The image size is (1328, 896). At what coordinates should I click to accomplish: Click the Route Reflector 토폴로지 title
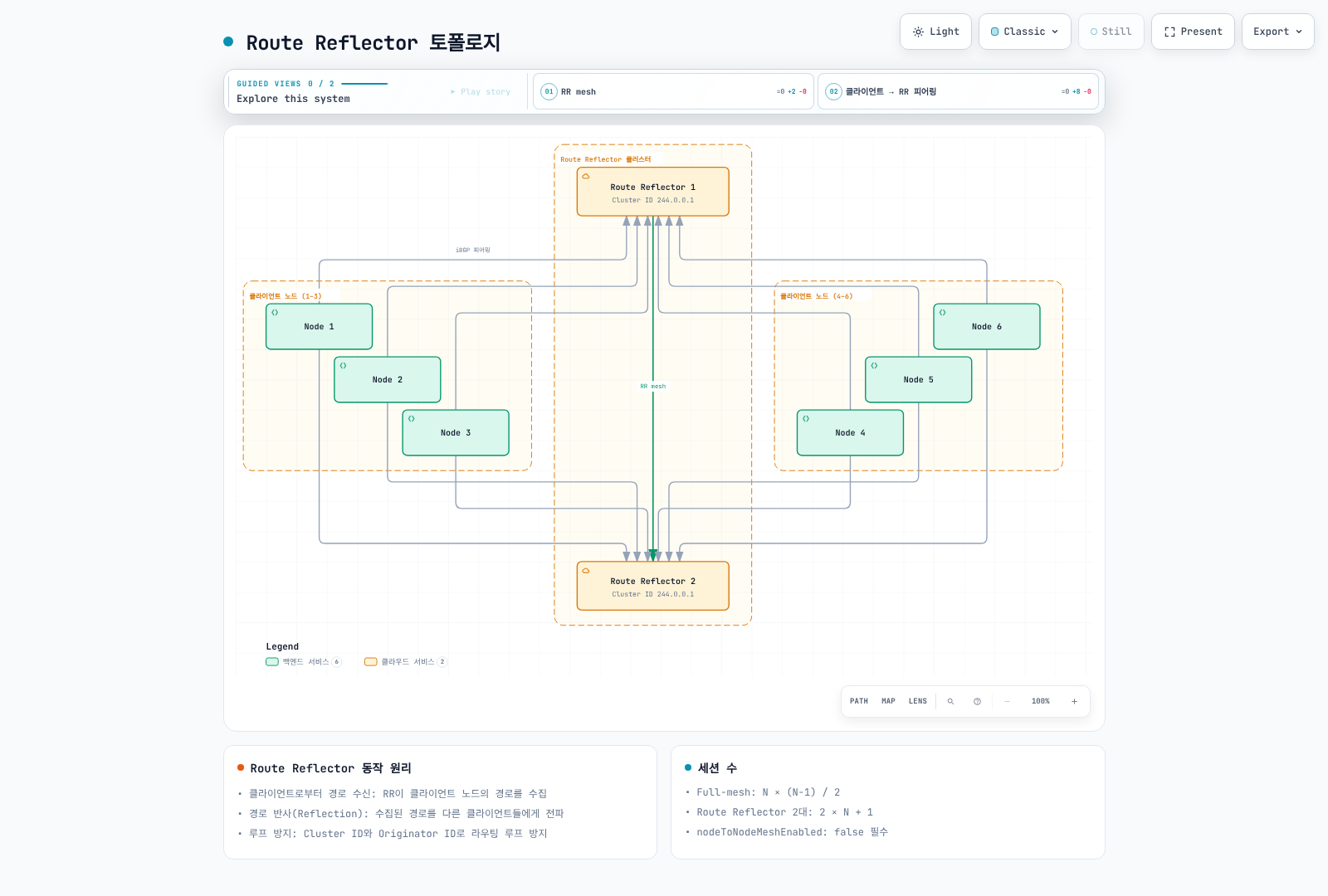coord(373,42)
